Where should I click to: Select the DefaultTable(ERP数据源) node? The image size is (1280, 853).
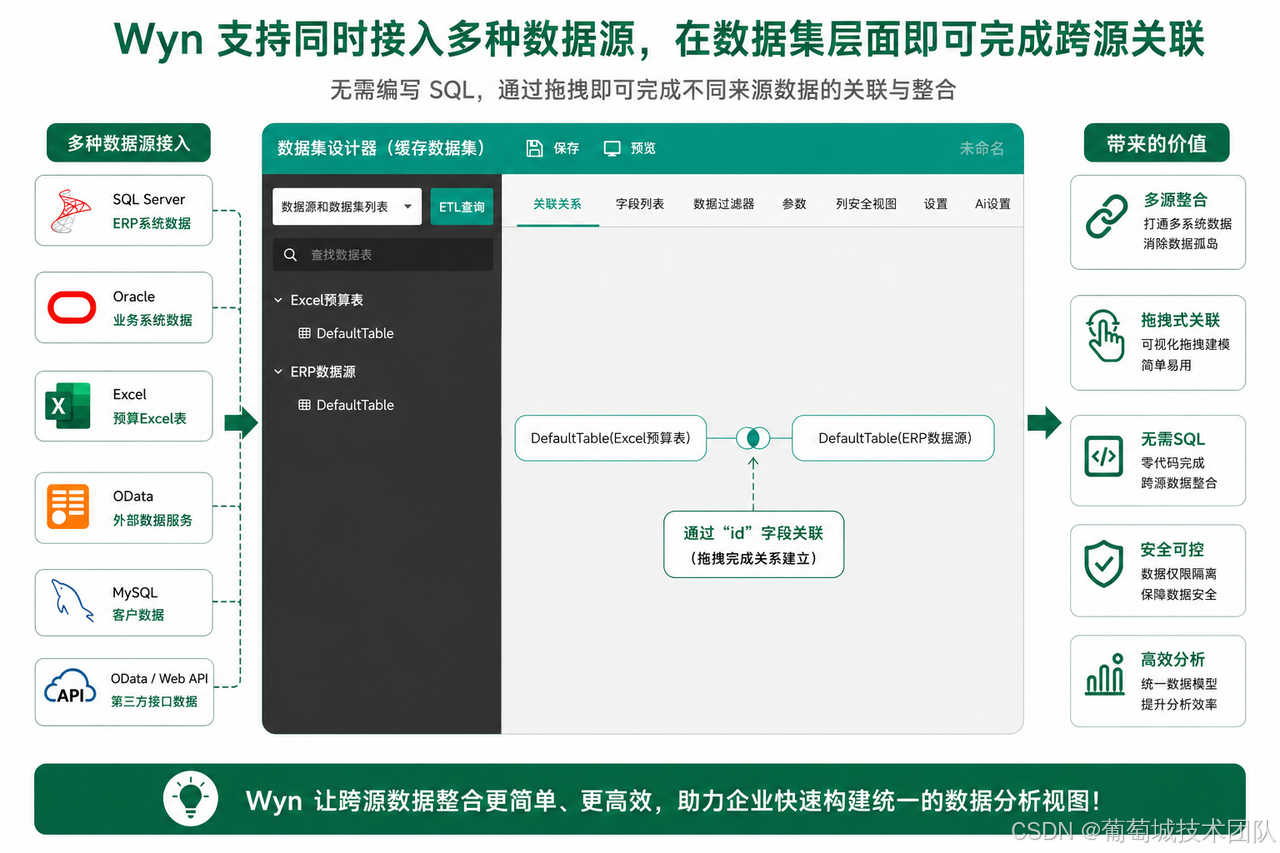(x=893, y=438)
